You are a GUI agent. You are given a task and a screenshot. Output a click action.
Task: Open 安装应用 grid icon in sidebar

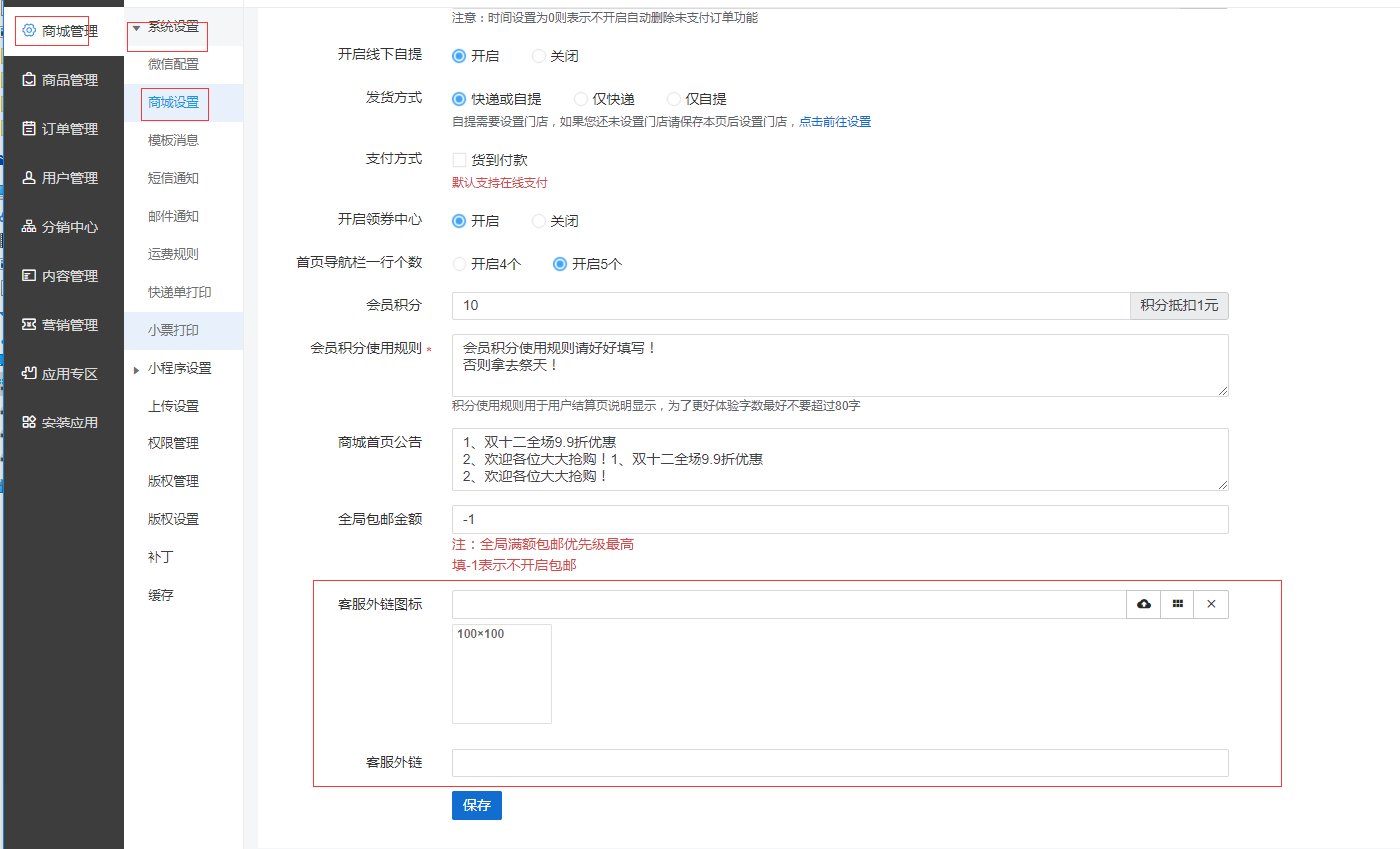click(29, 423)
